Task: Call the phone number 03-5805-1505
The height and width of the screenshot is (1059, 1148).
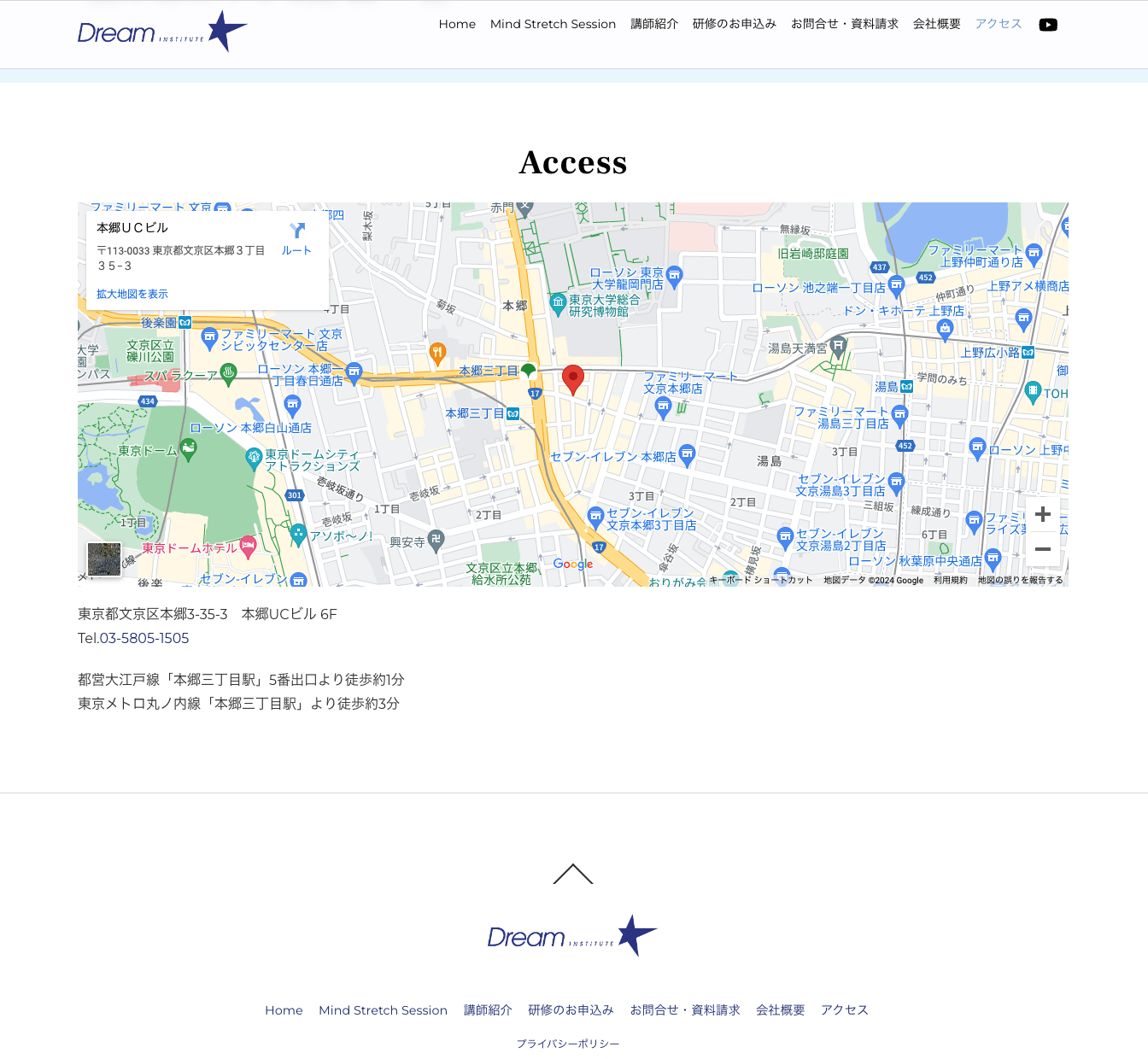Action: point(143,638)
